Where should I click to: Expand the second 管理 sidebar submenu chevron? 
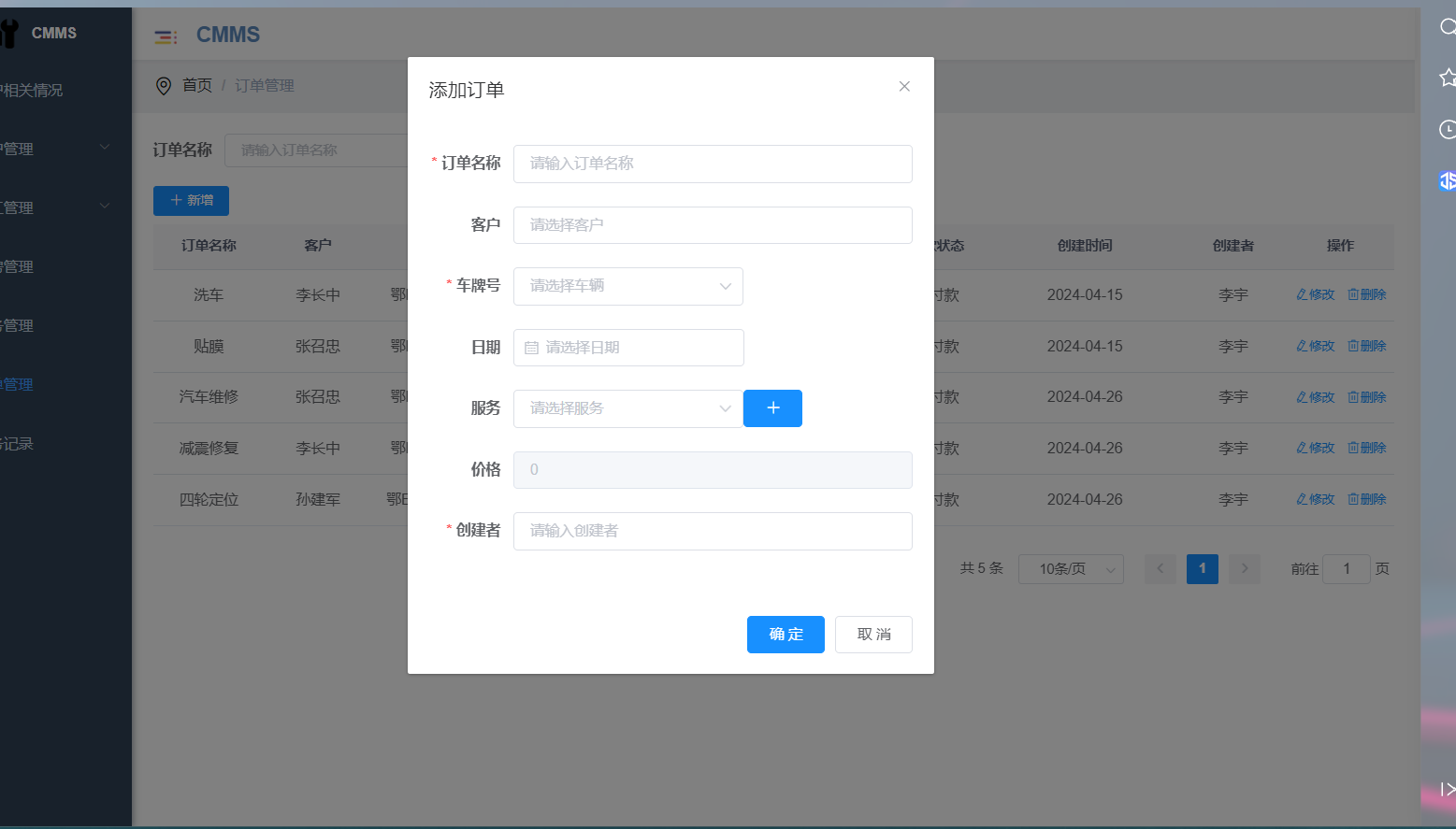(x=105, y=207)
